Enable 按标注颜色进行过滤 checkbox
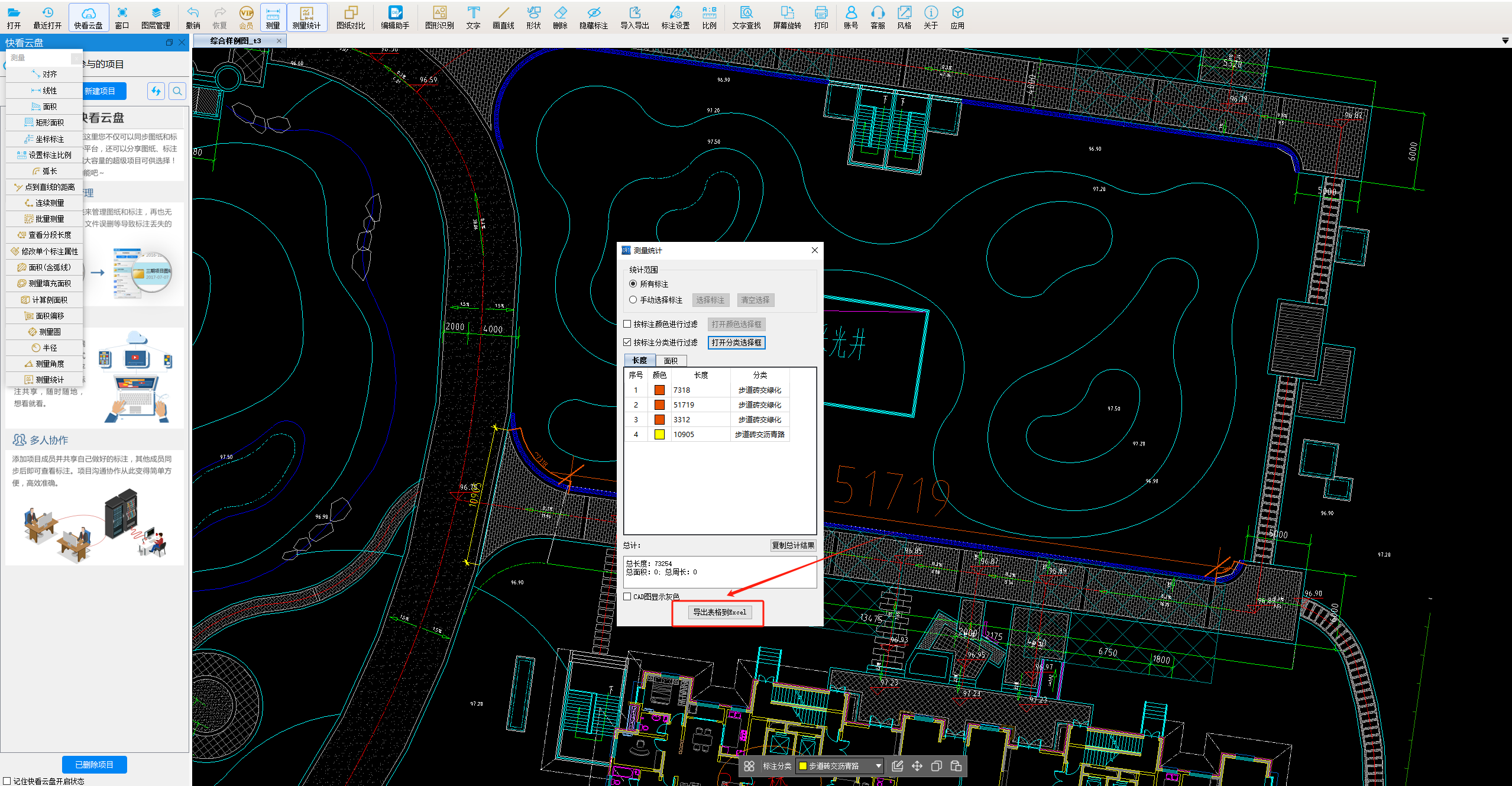 627,324
